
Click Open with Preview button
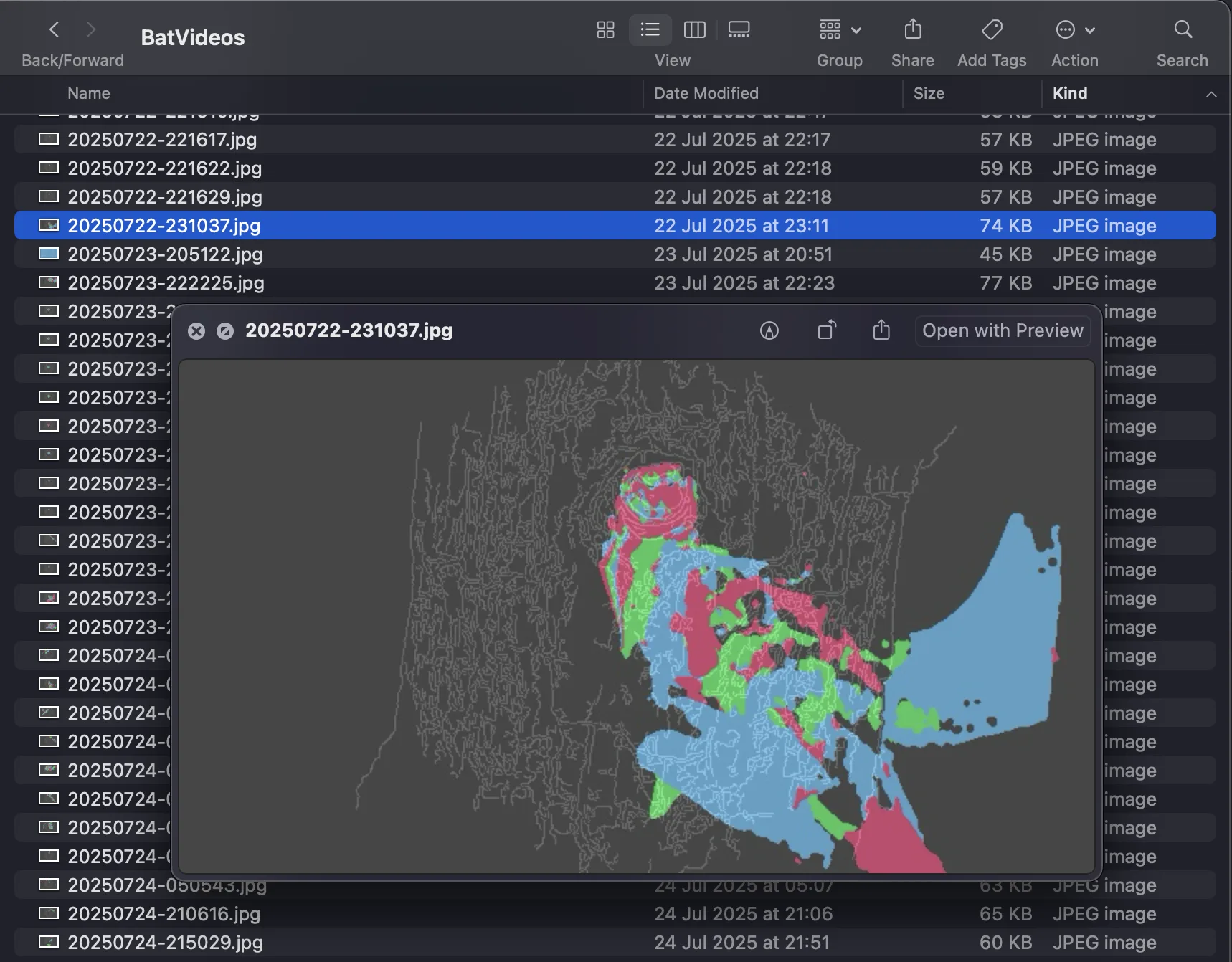coord(1003,330)
